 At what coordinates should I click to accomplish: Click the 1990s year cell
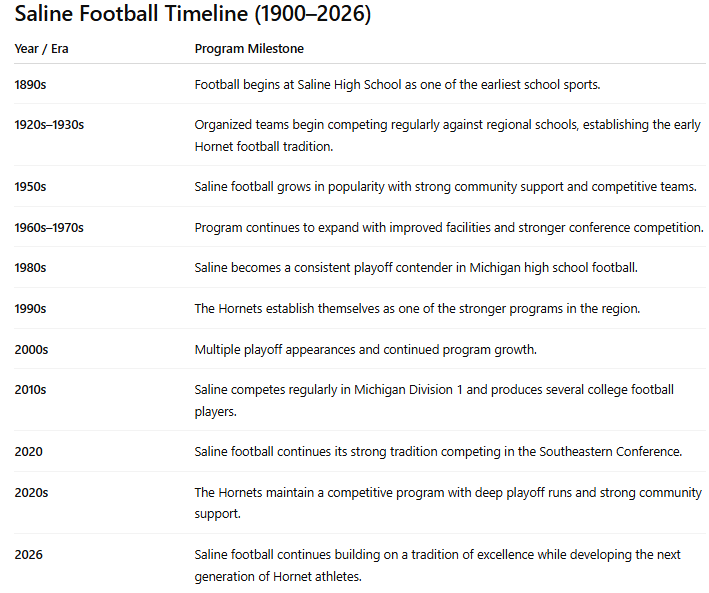pyautogui.click(x=30, y=309)
